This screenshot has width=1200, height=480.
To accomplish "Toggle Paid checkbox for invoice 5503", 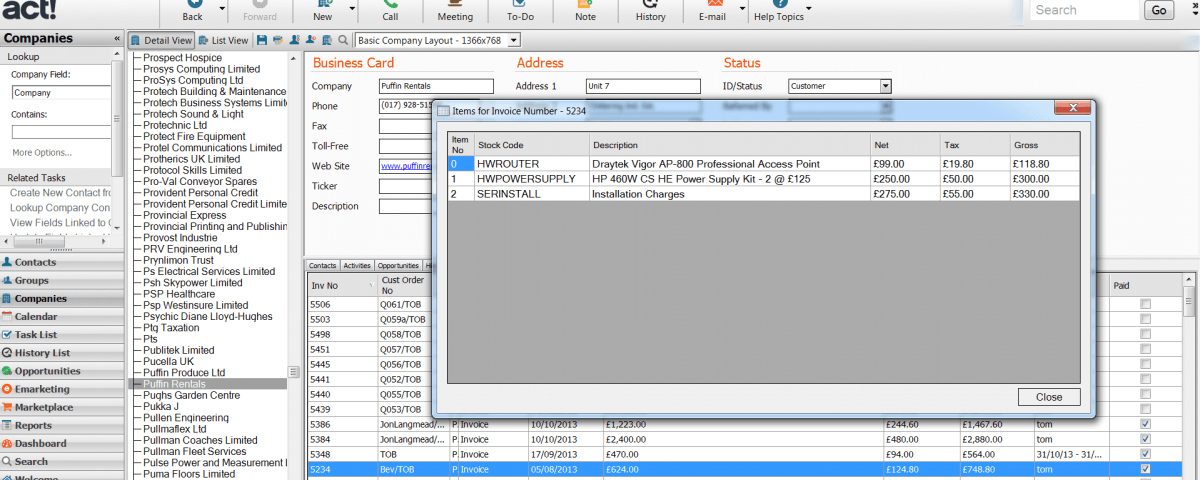I will [x=1145, y=319].
